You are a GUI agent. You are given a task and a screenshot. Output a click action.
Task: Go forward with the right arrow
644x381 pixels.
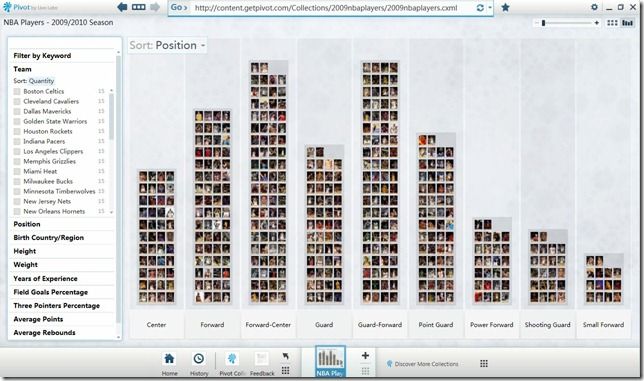tap(154, 7)
